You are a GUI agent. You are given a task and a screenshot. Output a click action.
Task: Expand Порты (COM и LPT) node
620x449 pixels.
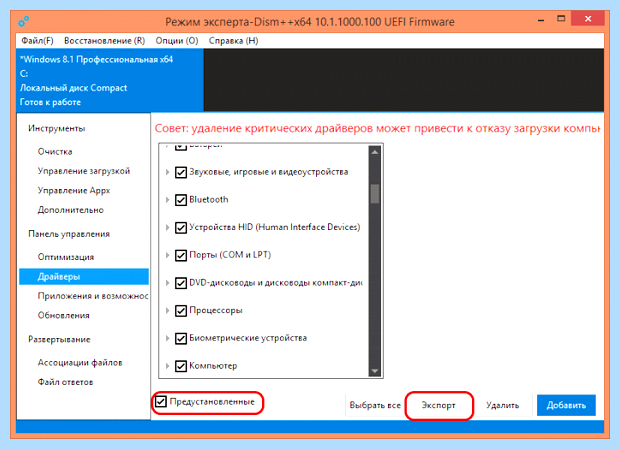coord(167,255)
